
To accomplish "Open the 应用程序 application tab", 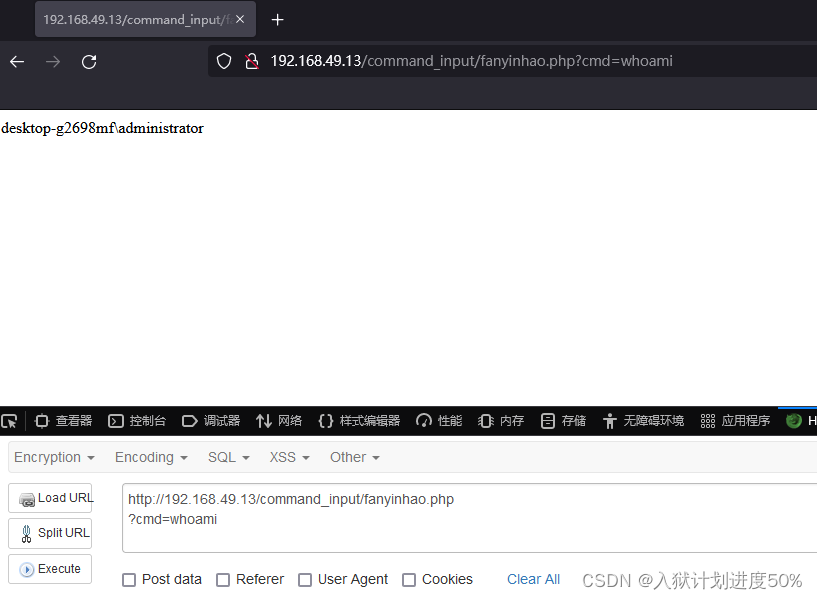I will pos(735,421).
